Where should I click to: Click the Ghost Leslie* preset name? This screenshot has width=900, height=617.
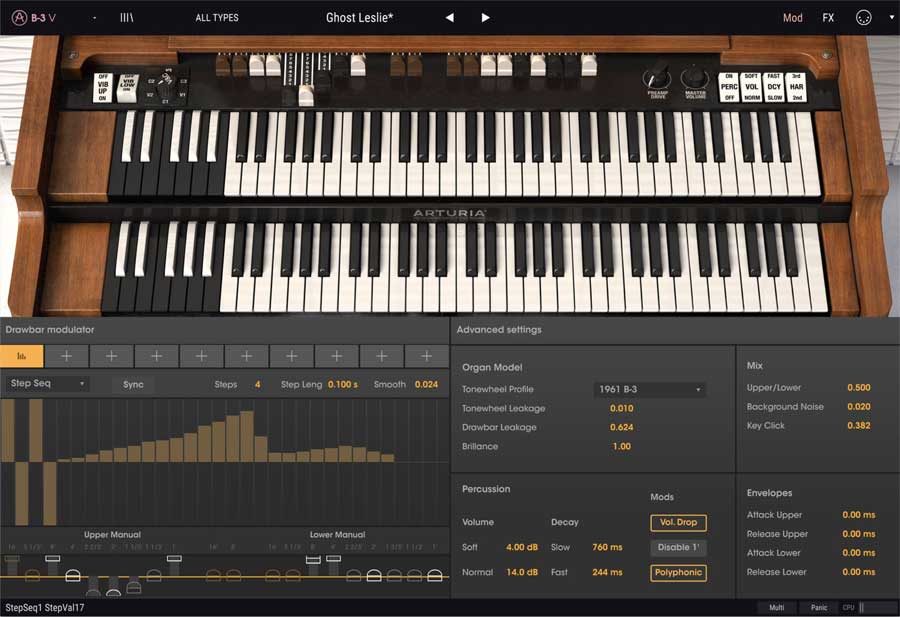pos(359,18)
